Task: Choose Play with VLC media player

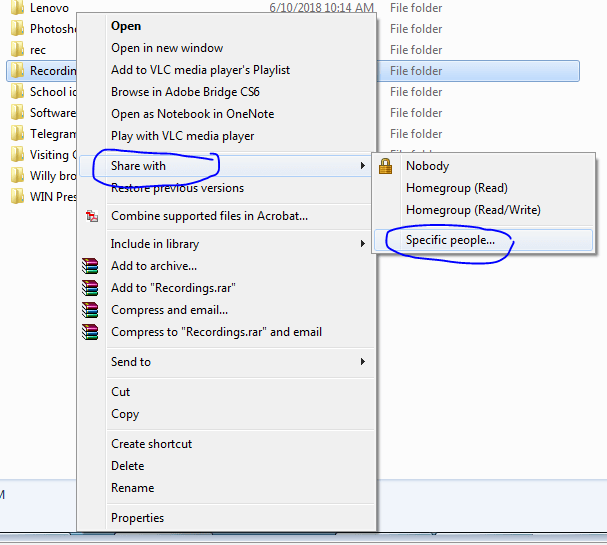Action: click(x=182, y=136)
